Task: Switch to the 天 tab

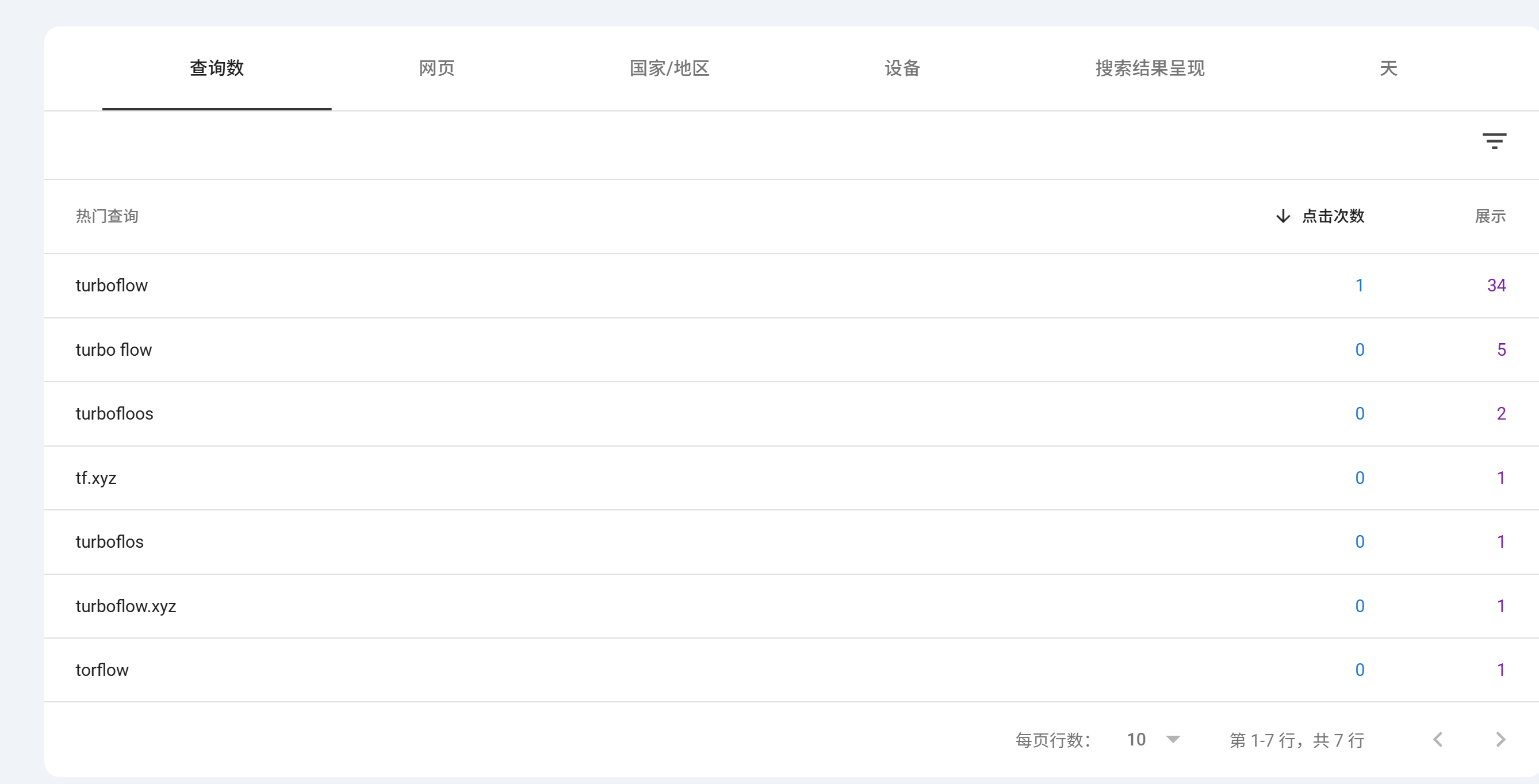Action: (1388, 68)
